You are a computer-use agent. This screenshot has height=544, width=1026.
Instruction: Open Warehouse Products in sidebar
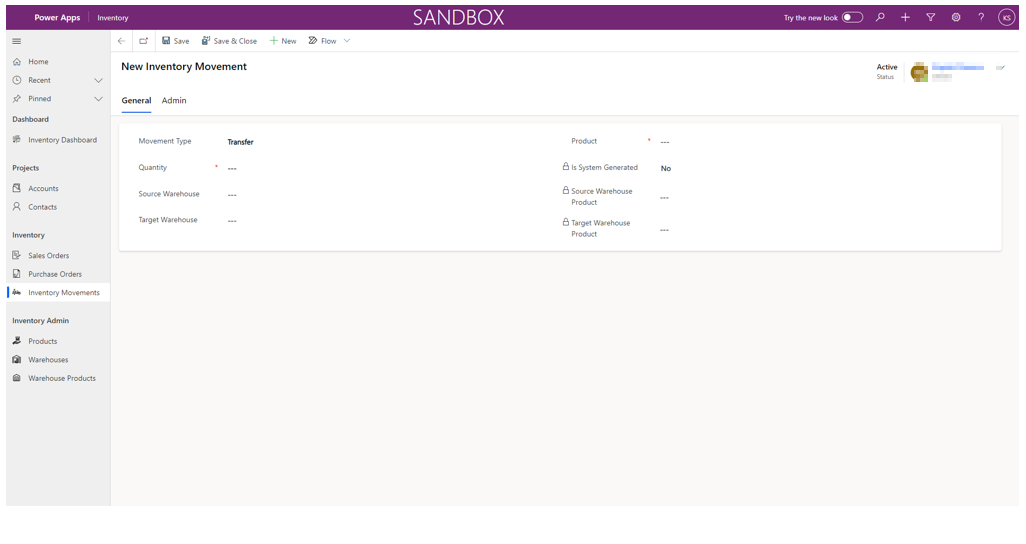click(62, 378)
